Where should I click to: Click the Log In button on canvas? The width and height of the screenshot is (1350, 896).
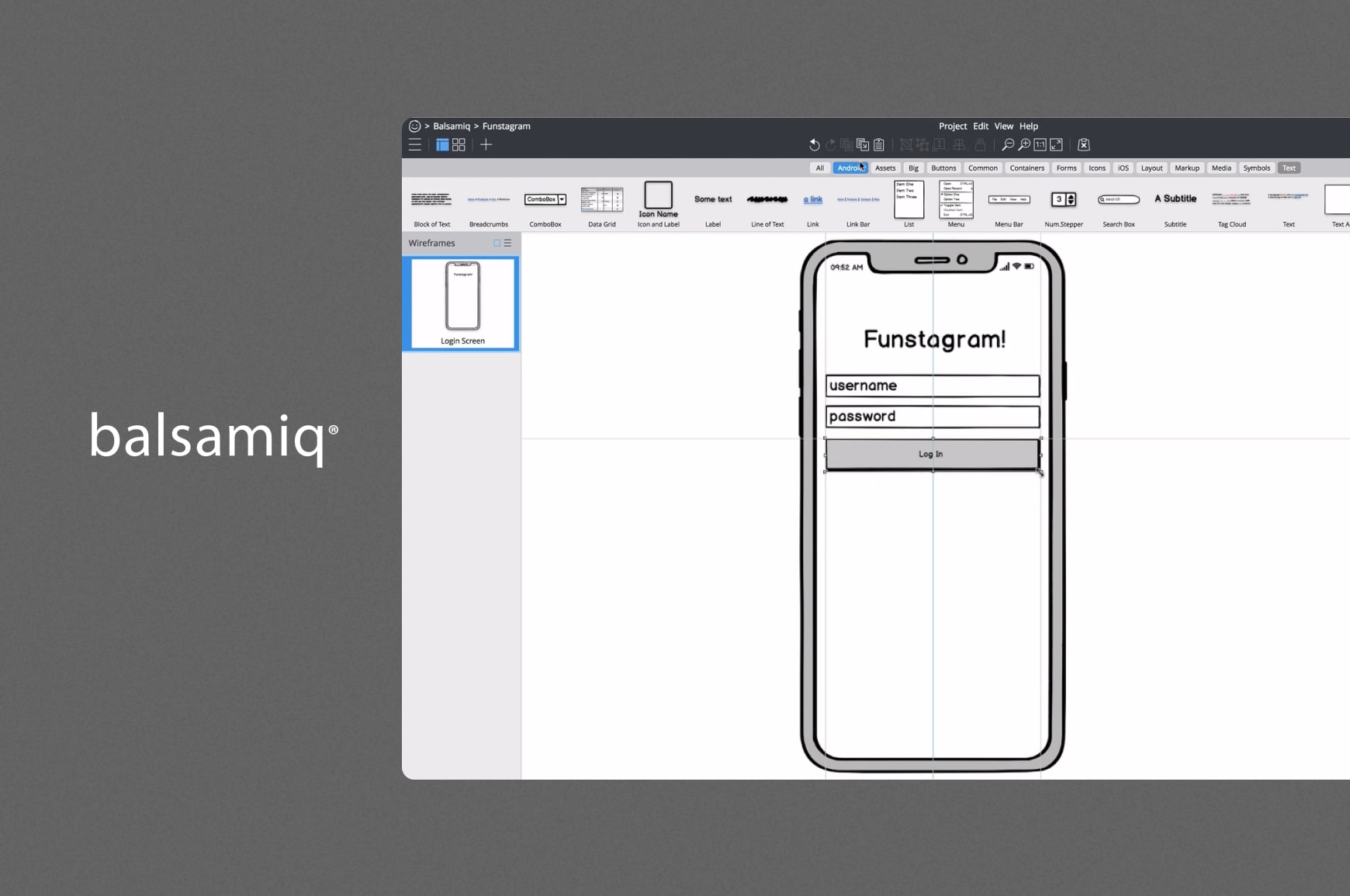932,455
